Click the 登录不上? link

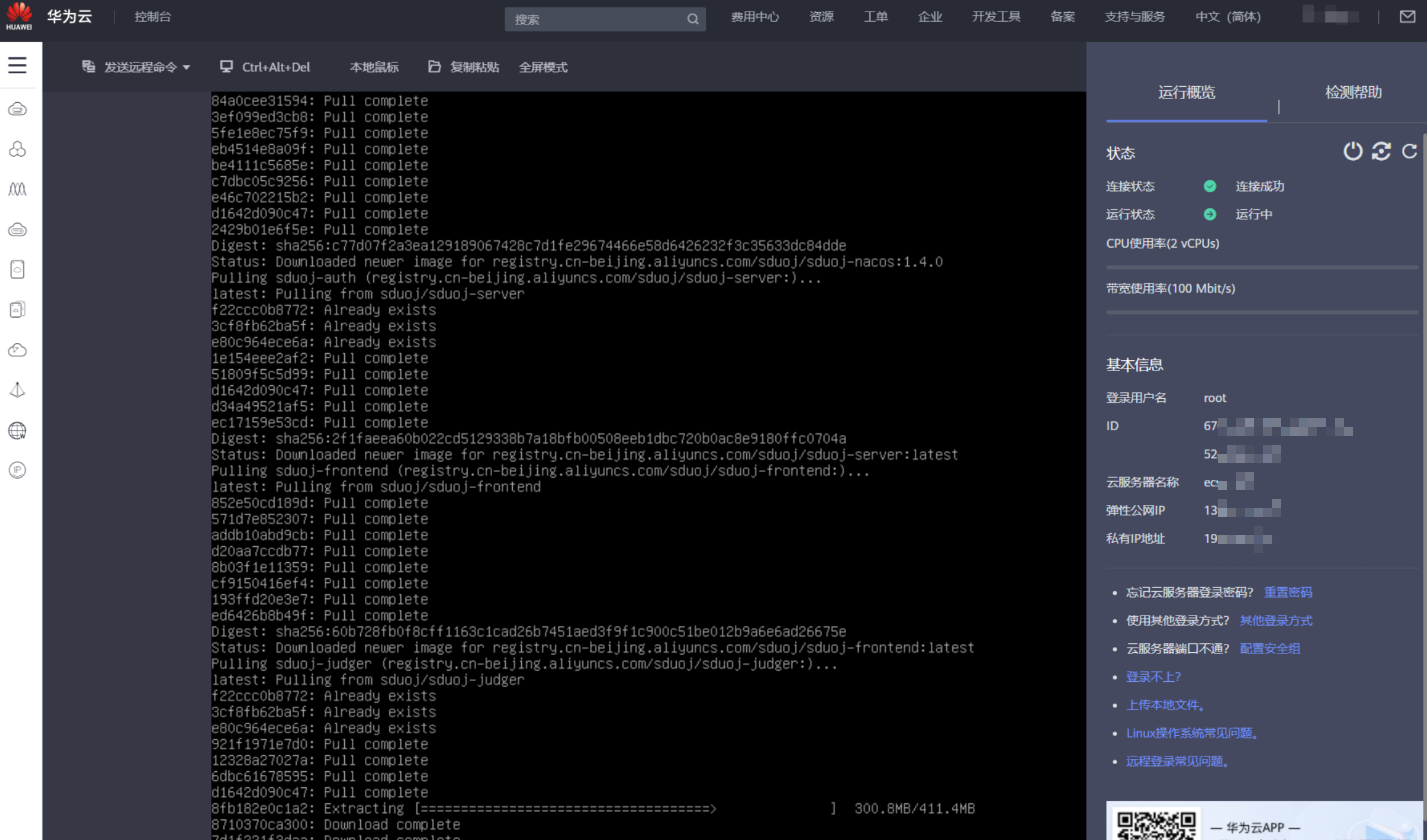[x=1154, y=677]
